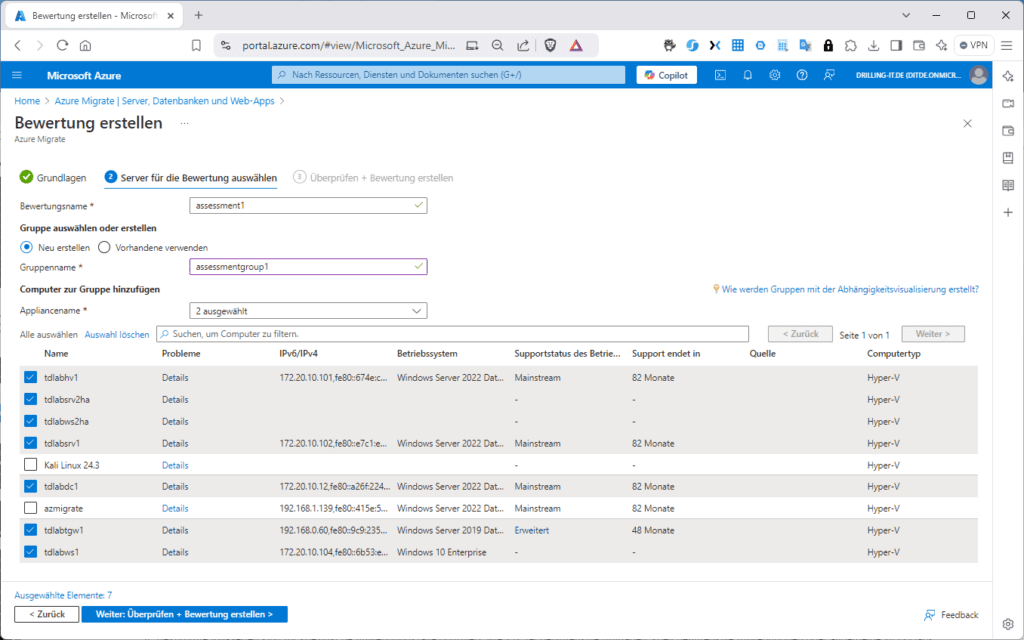Select the Server für die Bewertung auswählen tab
Image resolution: width=1024 pixels, height=640 pixels.
191,178
